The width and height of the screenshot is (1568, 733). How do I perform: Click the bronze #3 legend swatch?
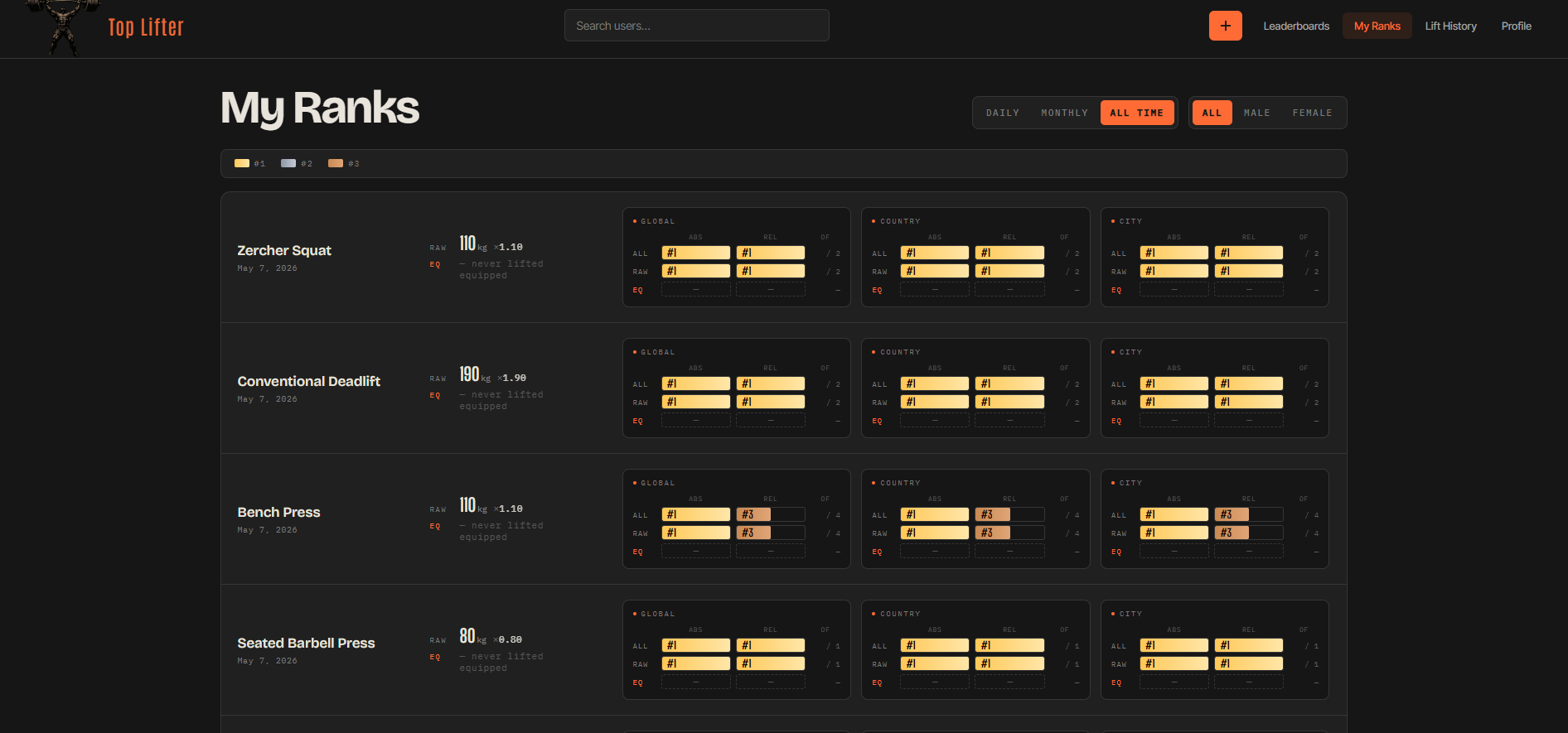coord(336,163)
